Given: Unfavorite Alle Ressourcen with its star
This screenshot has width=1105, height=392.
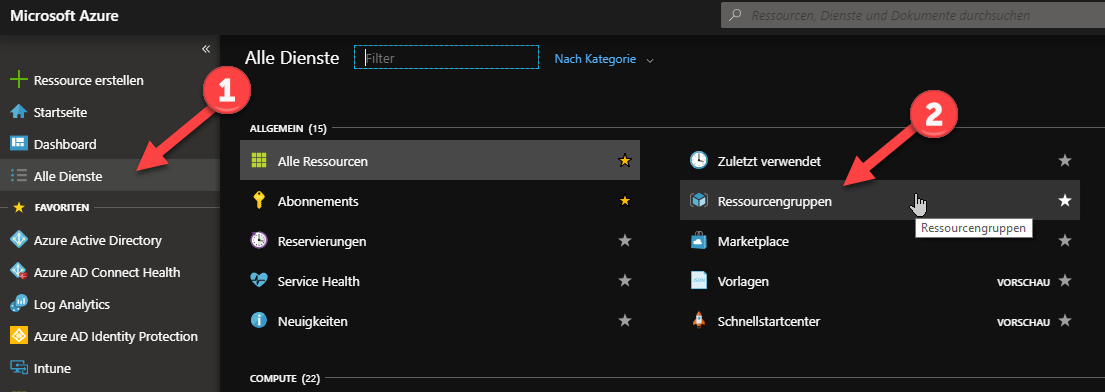Looking at the screenshot, I should pyautogui.click(x=624, y=161).
